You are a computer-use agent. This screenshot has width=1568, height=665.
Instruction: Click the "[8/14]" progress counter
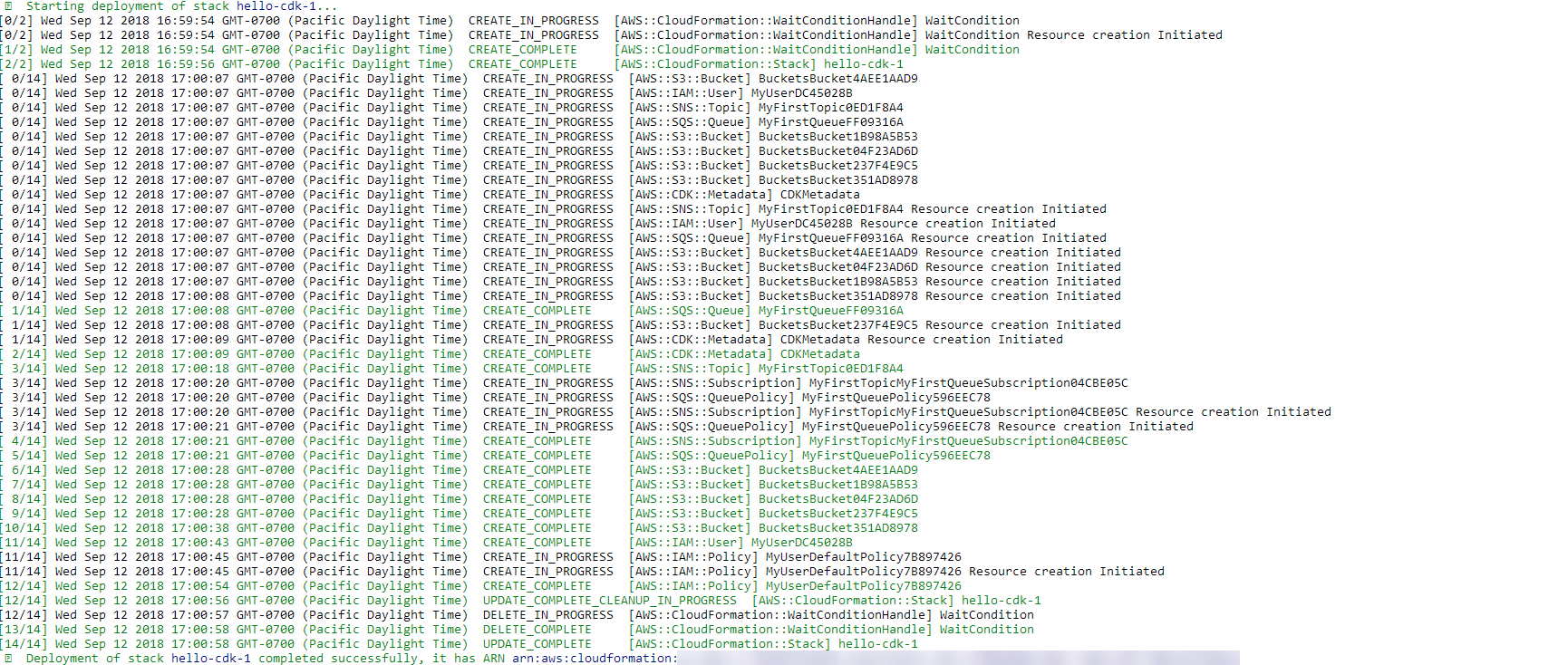pos(24,499)
